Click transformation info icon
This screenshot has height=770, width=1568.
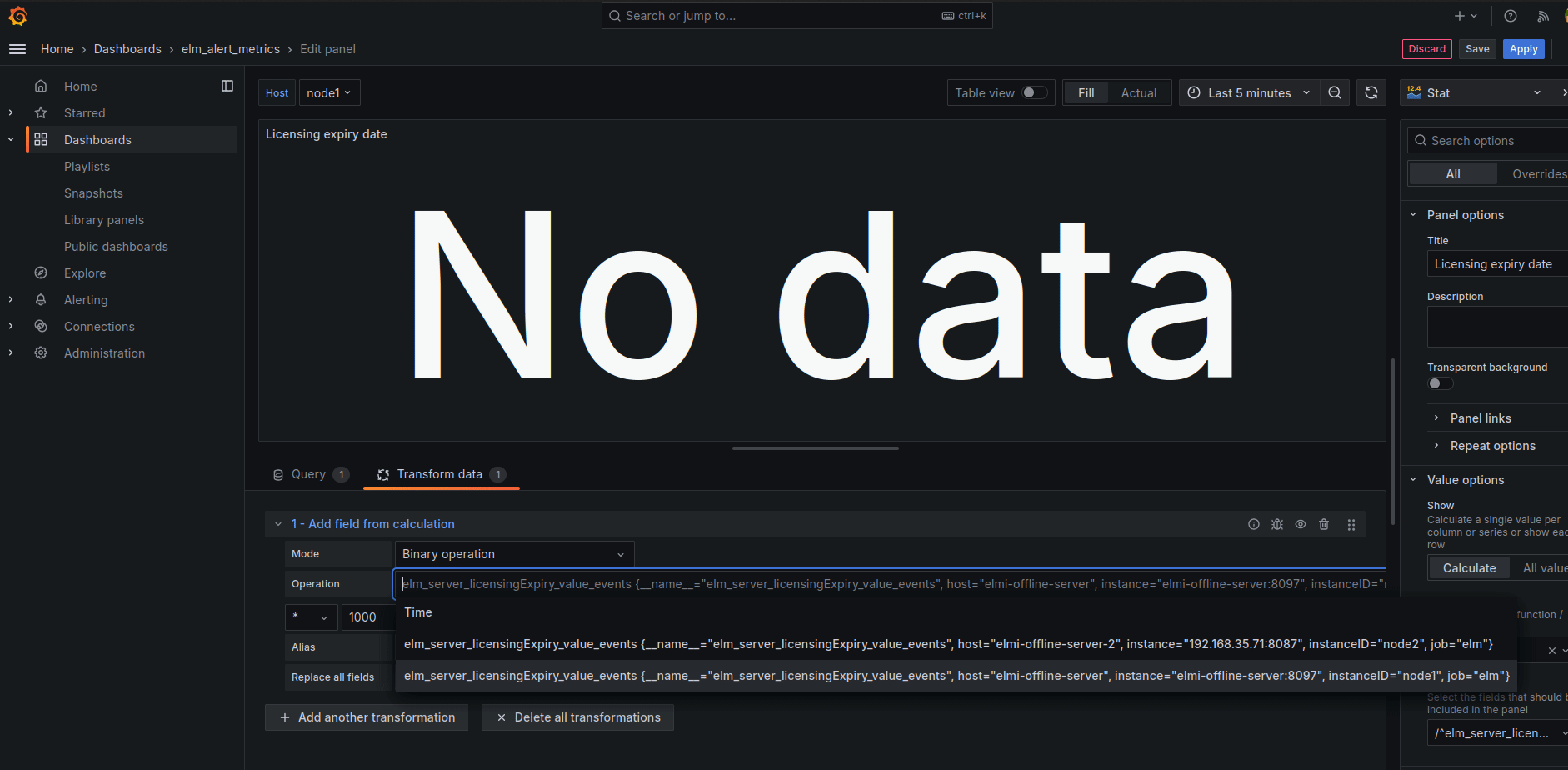point(1254,524)
